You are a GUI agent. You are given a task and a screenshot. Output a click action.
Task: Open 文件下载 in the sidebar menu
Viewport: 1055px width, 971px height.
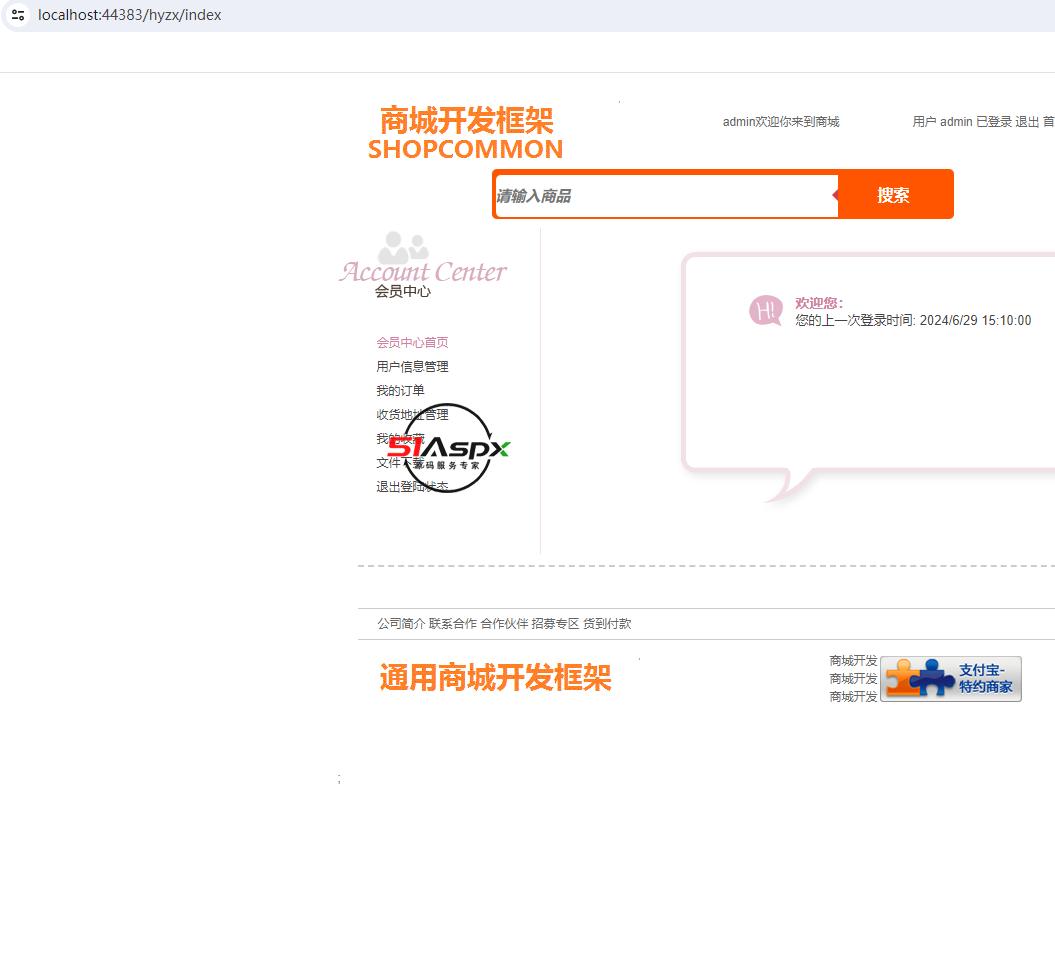coord(400,463)
